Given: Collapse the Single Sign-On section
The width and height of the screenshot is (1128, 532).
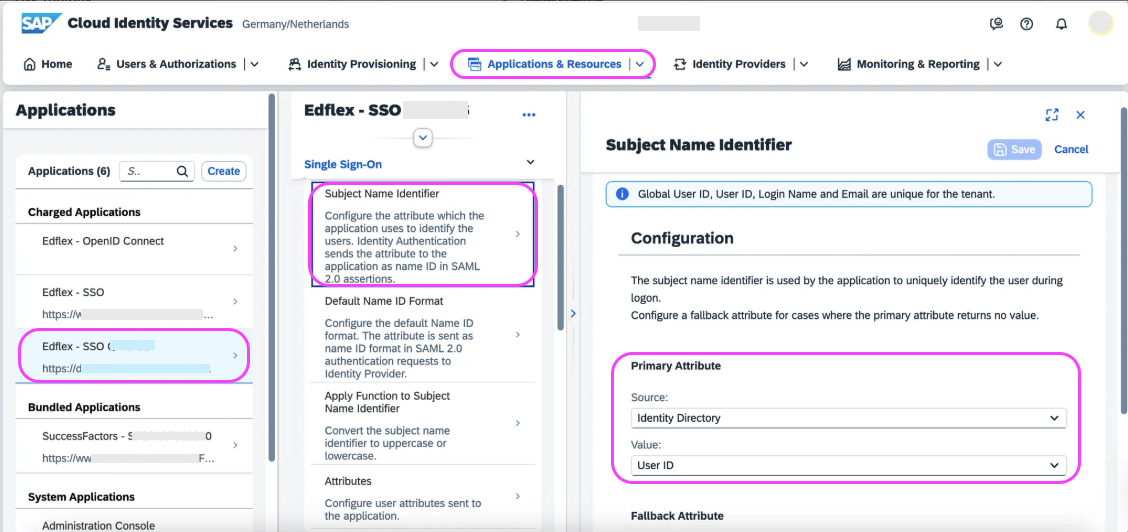Looking at the screenshot, I should [531, 162].
